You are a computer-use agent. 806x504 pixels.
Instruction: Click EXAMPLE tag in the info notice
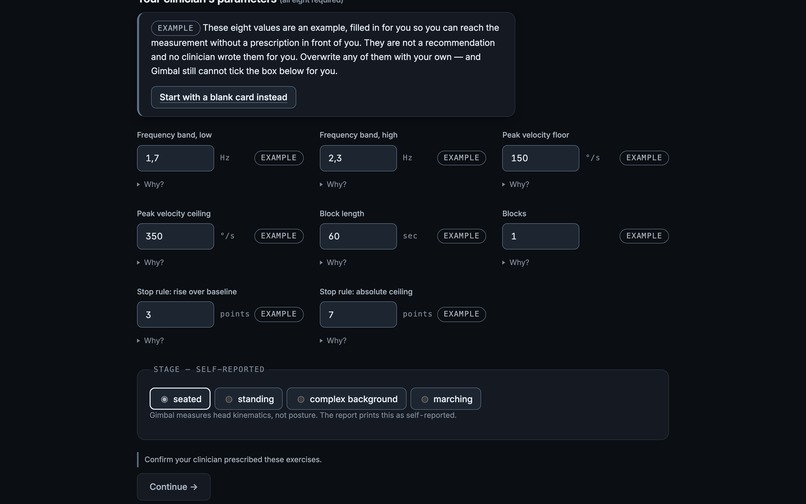175,28
